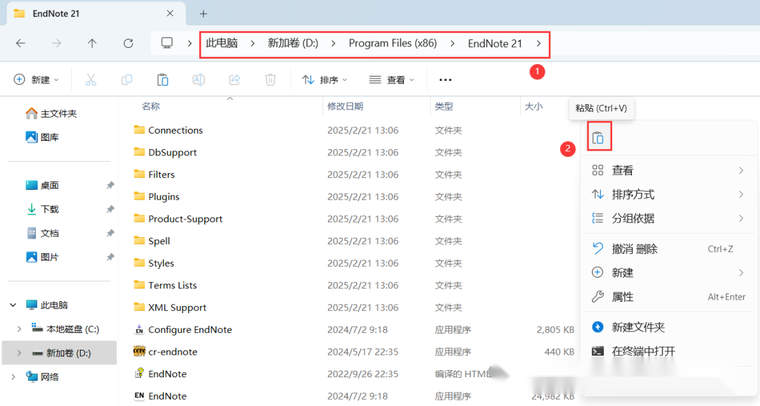Click the Configure EndNote application icon
760x406 pixels.
tap(140, 330)
